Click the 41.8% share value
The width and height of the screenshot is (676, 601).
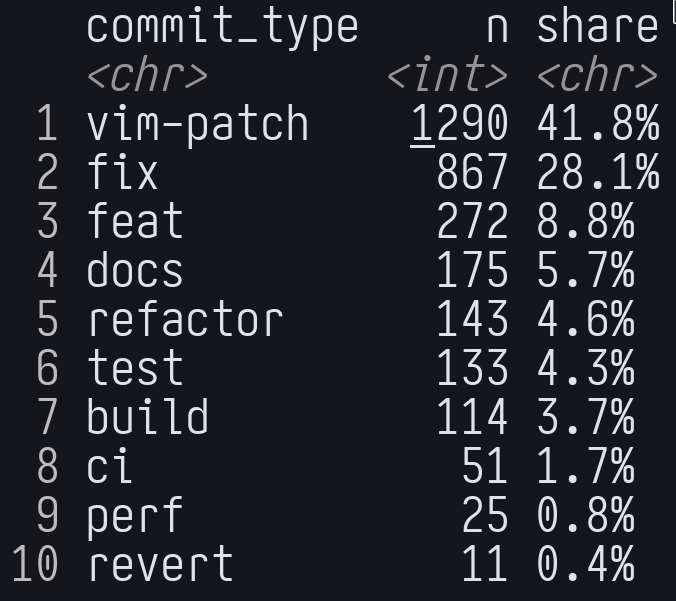tap(597, 123)
